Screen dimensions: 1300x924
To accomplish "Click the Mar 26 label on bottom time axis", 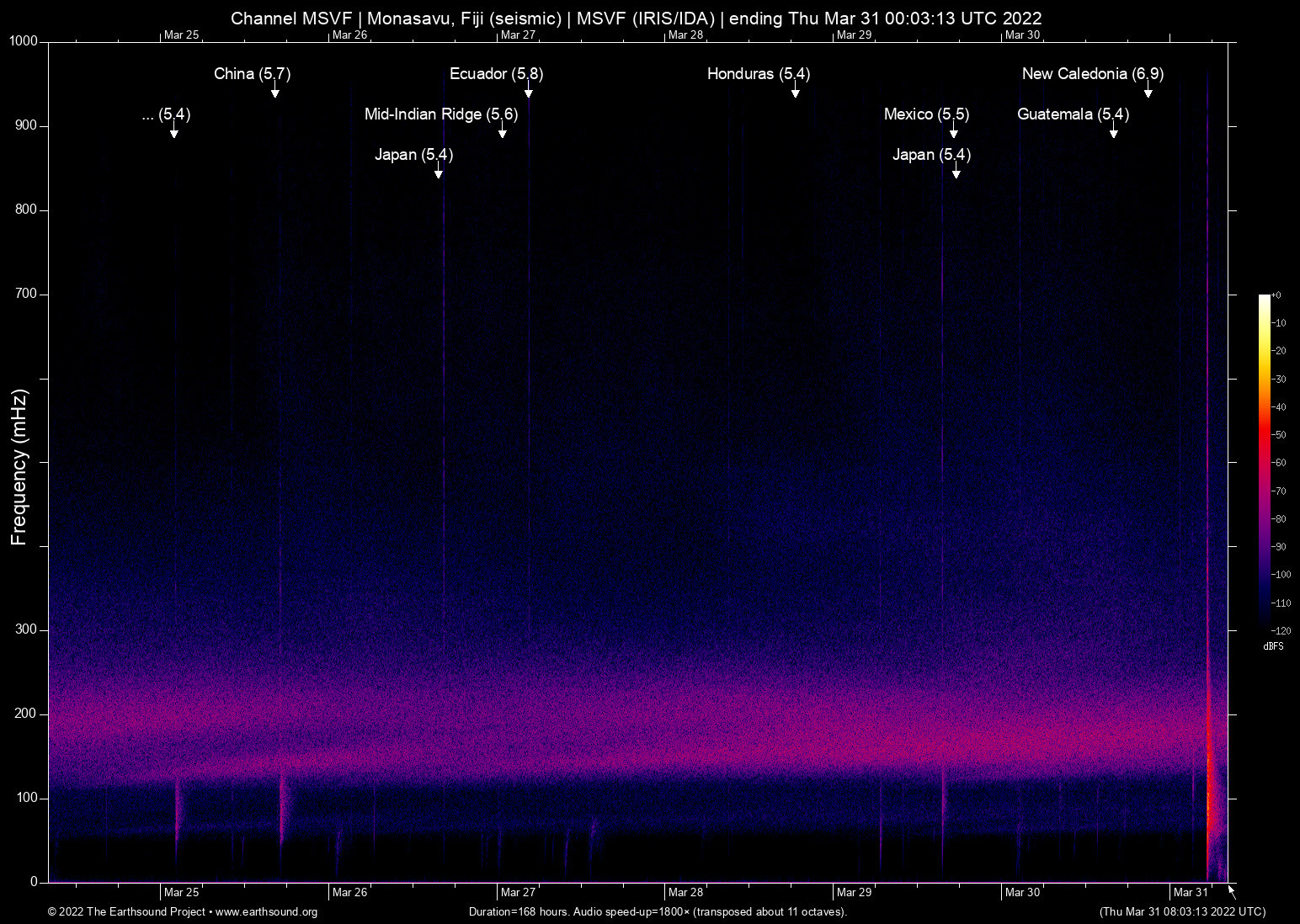I will (x=349, y=893).
